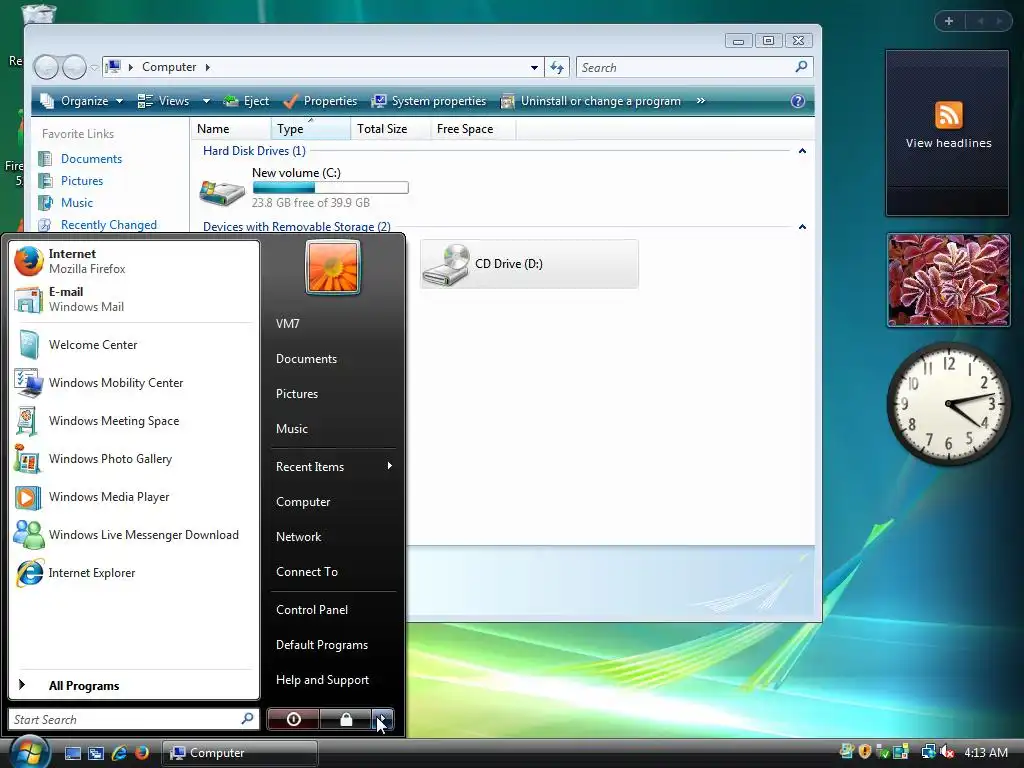Expand the Recent Items submenu

333,466
